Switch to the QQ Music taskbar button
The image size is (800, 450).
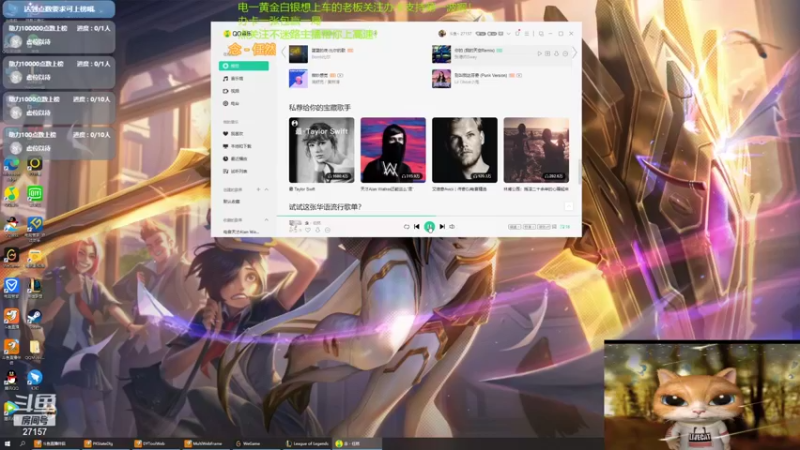[356, 444]
